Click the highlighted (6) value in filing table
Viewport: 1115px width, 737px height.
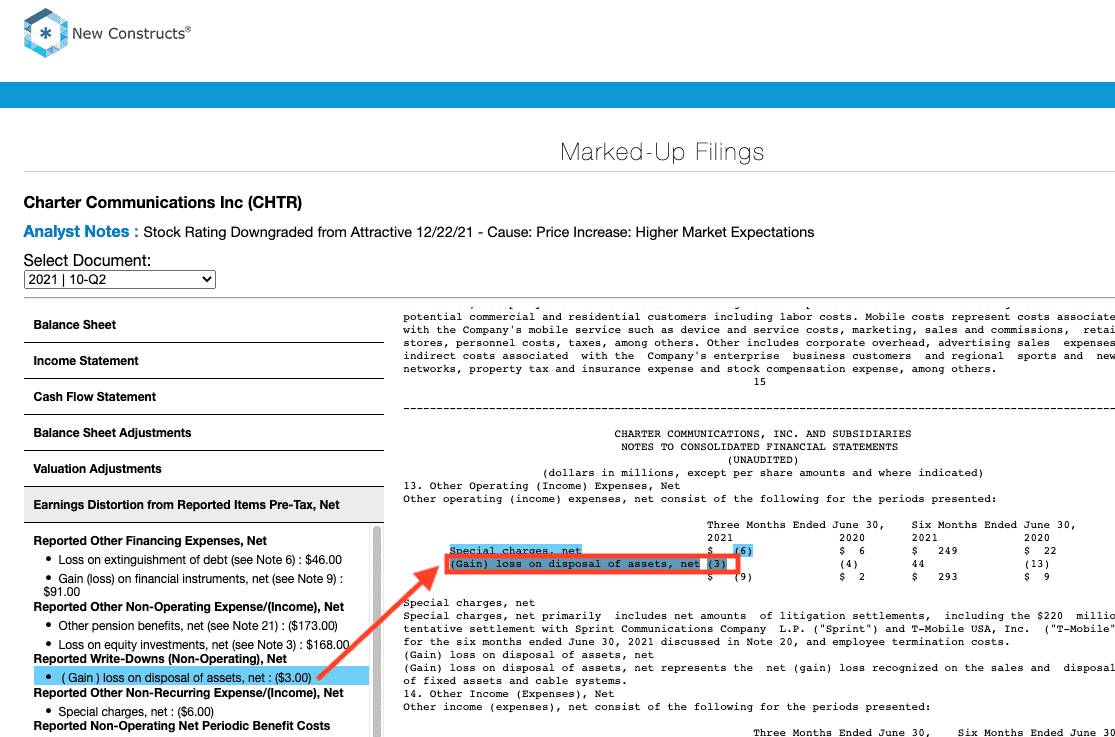tap(743, 551)
